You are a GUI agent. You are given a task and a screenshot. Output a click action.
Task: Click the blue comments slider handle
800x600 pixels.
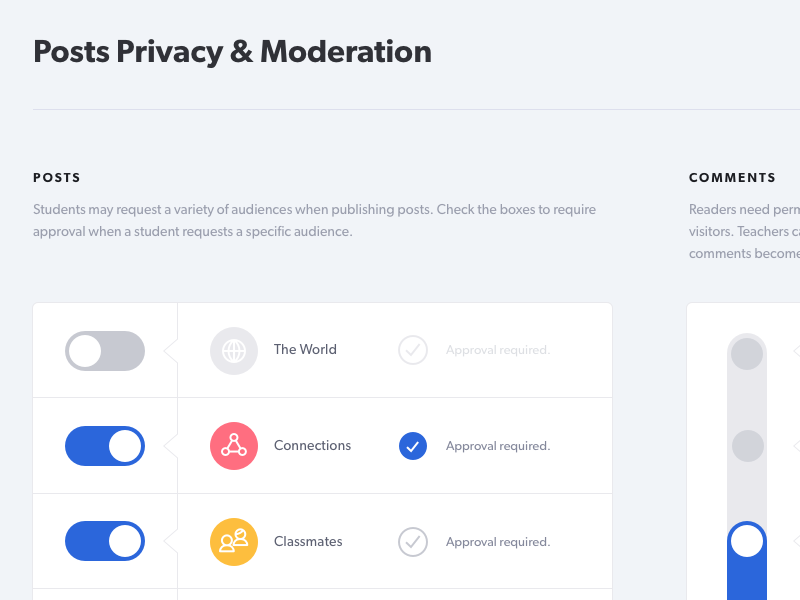coord(747,541)
